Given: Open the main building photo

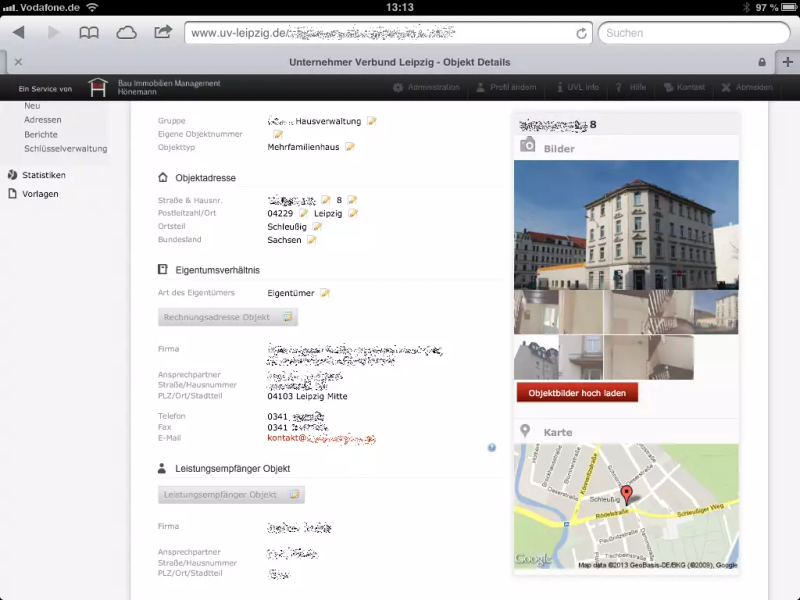Looking at the screenshot, I should click(626, 225).
